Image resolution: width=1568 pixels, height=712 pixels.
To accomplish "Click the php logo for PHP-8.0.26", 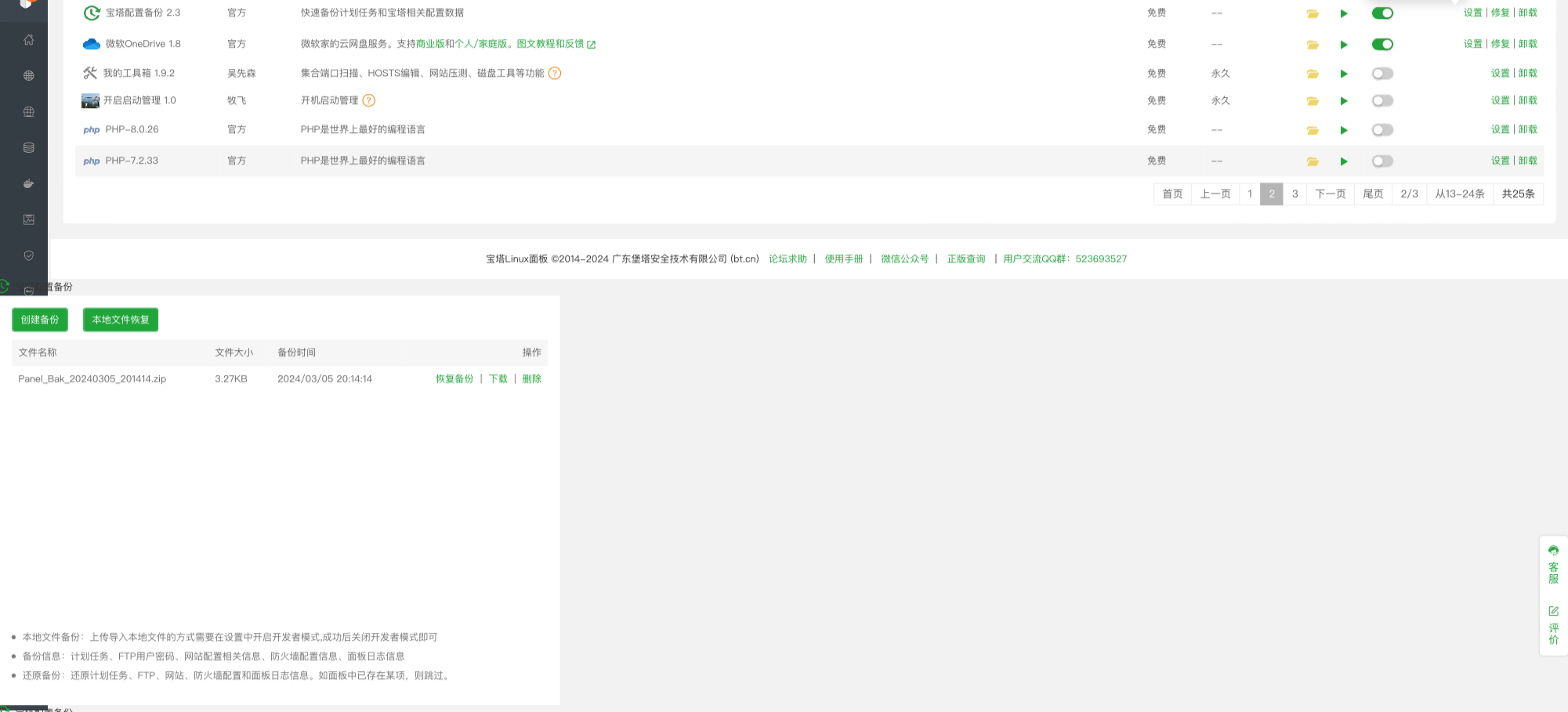I will 92,130.
